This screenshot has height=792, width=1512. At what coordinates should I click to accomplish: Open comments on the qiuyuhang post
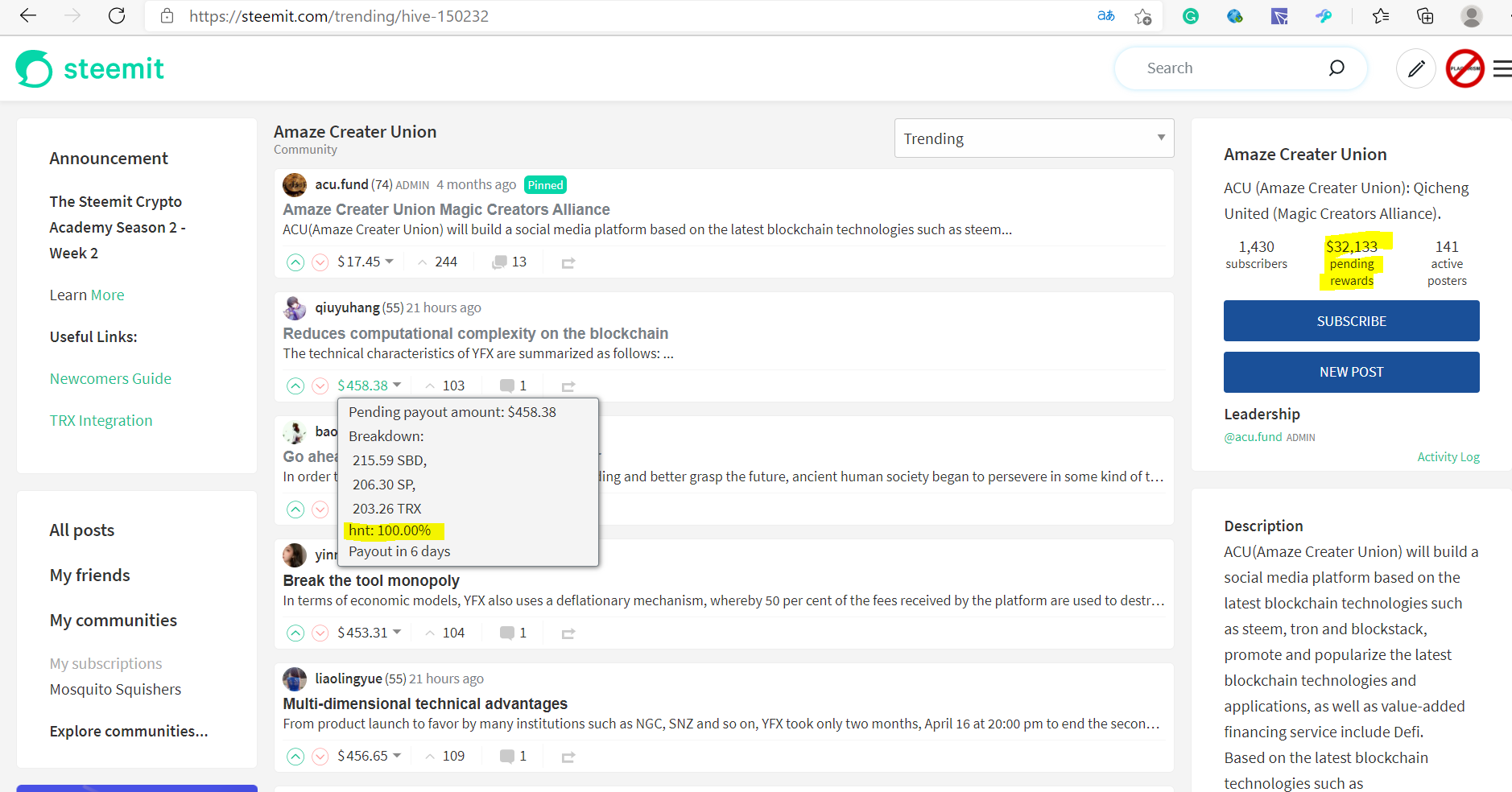(x=513, y=386)
